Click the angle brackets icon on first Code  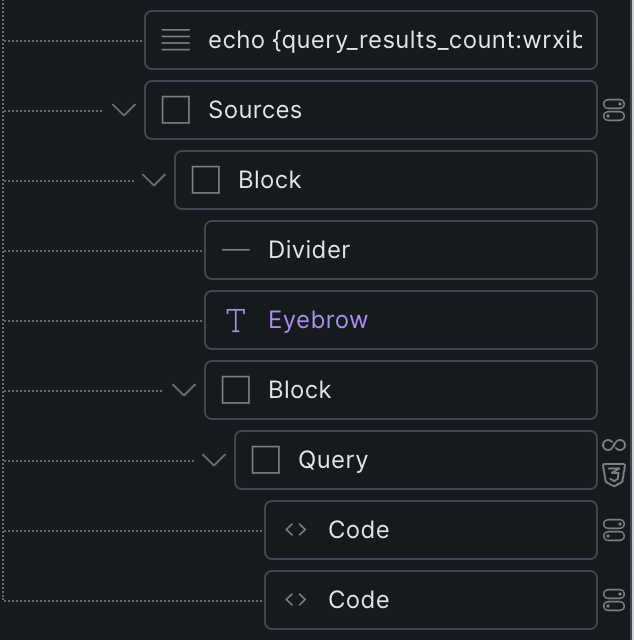pyautogui.click(x=296, y=530)
